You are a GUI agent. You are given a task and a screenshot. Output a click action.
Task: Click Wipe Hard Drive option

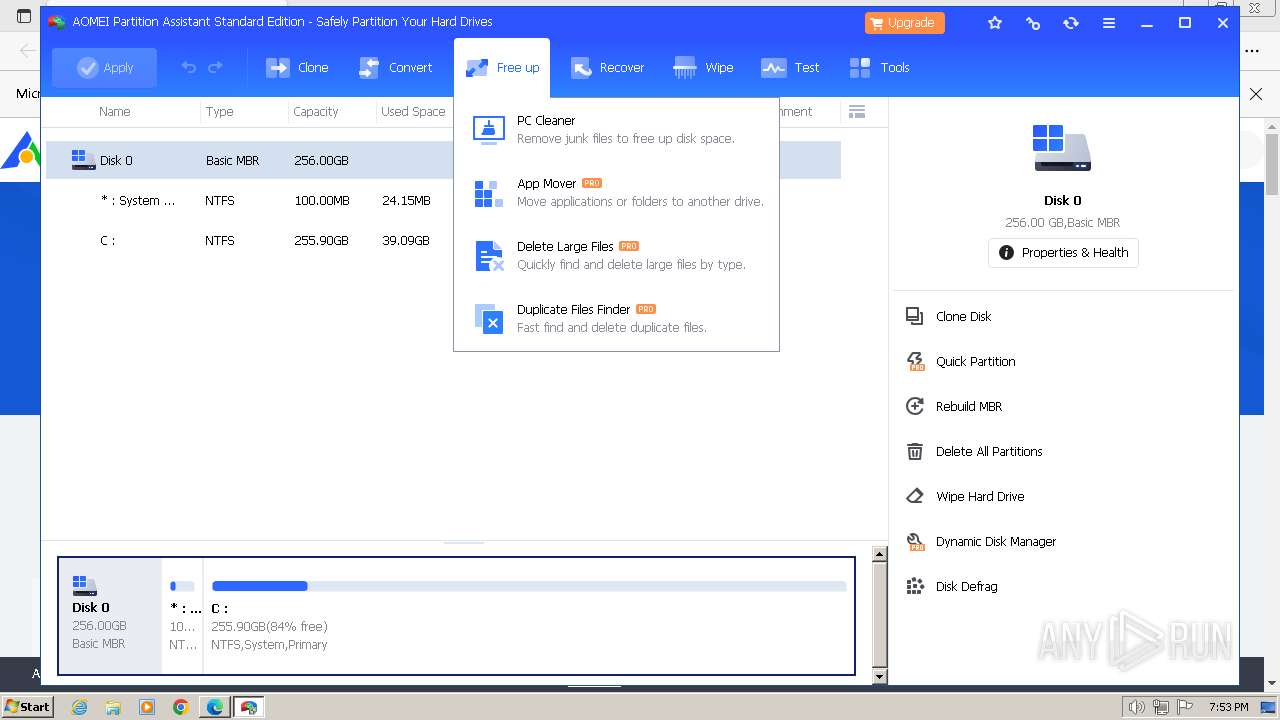point(980,496)
